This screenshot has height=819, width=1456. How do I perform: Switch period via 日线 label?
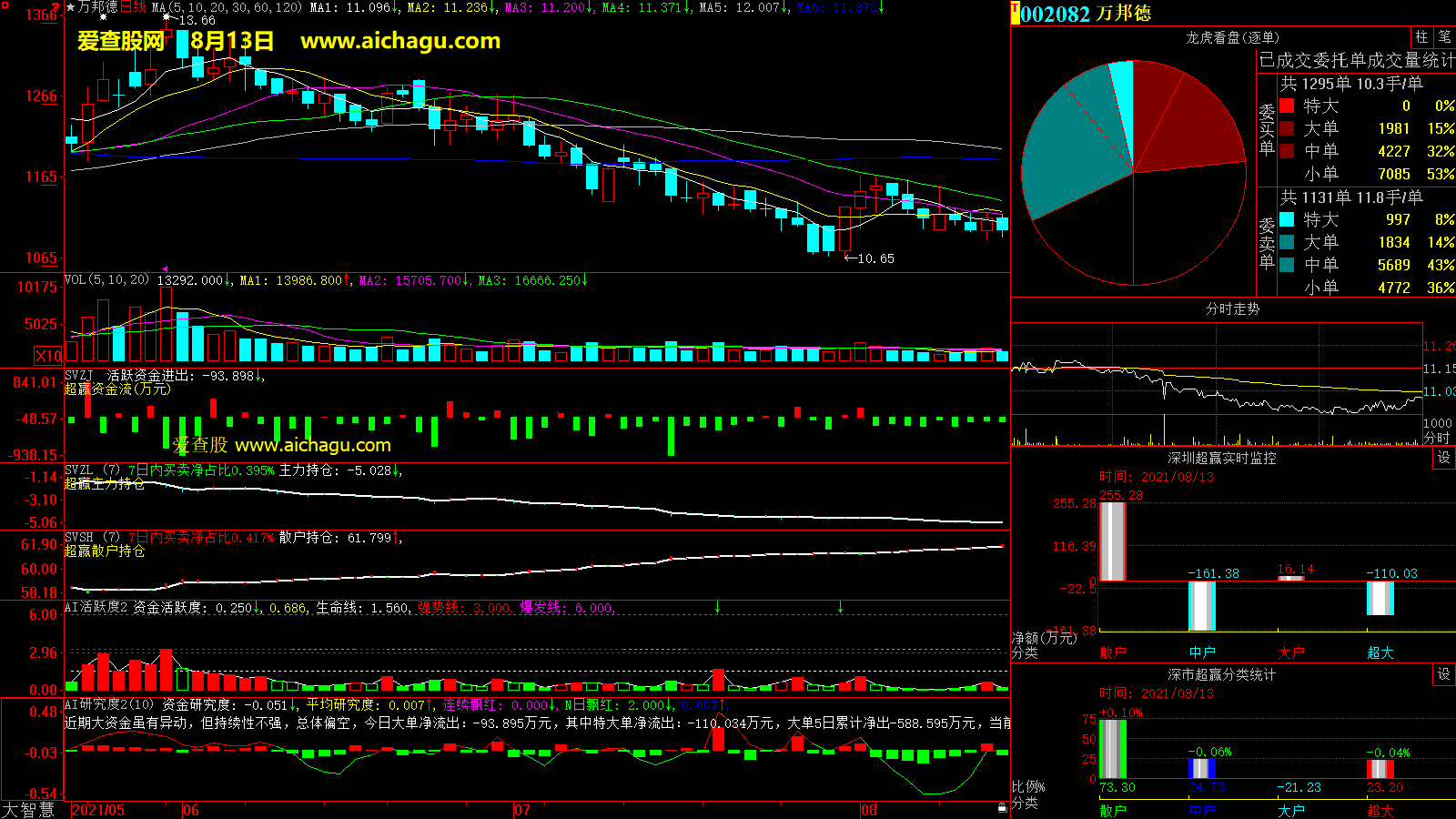coord(133,7)
